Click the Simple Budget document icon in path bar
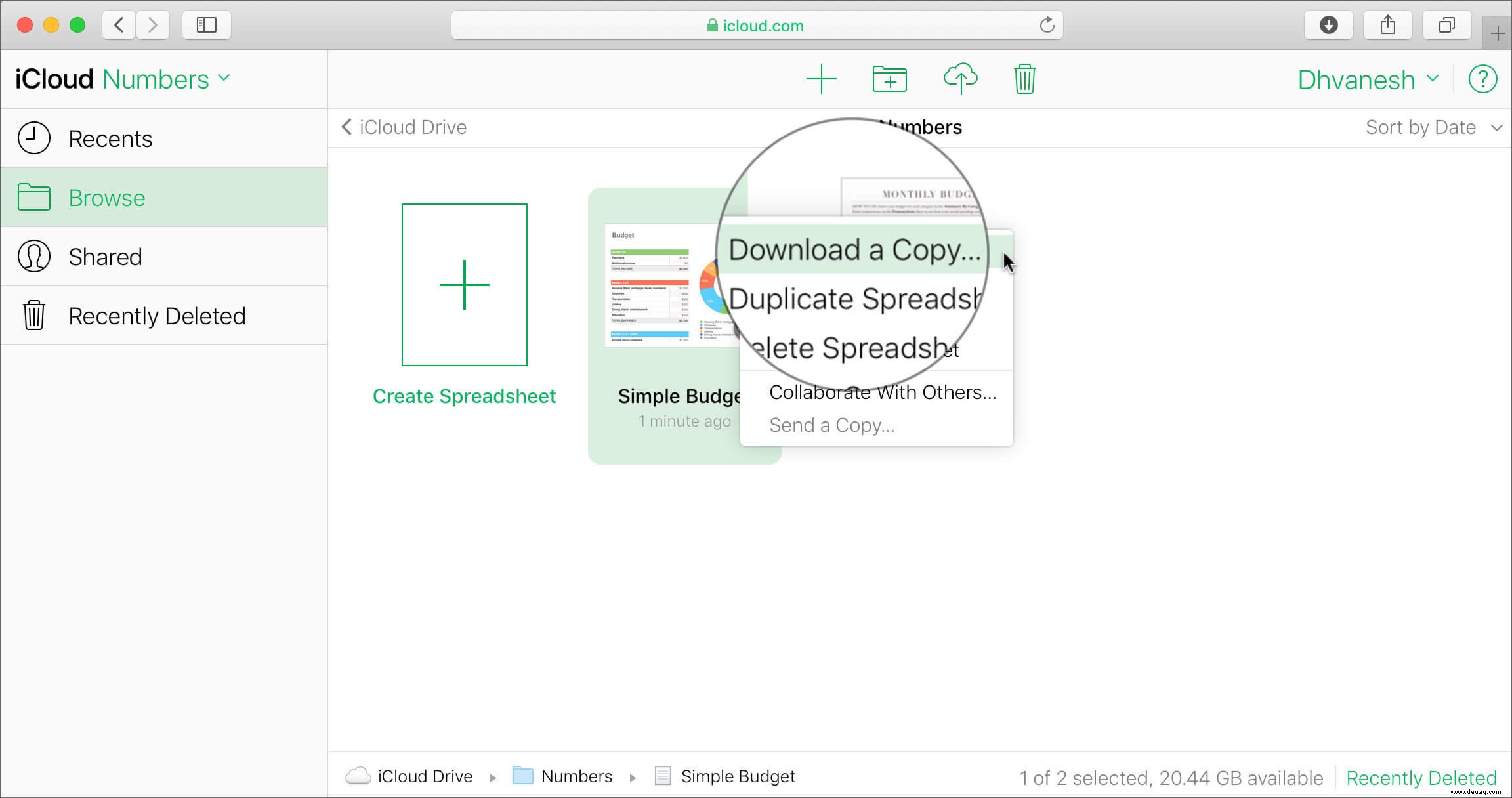The image size is (1512, 798). tap(663, 776)
